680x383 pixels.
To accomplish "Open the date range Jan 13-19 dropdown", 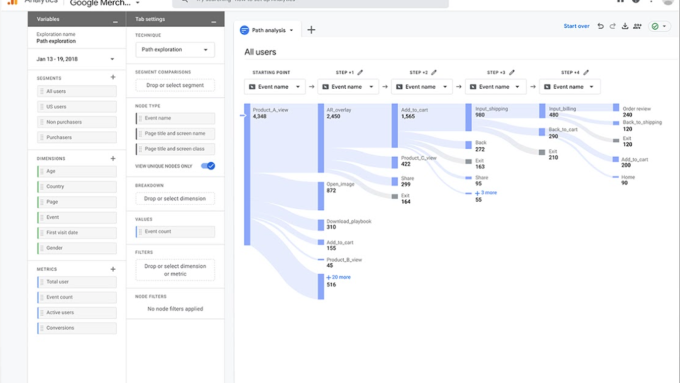I will pyautogui.click(x=75, y=59).
